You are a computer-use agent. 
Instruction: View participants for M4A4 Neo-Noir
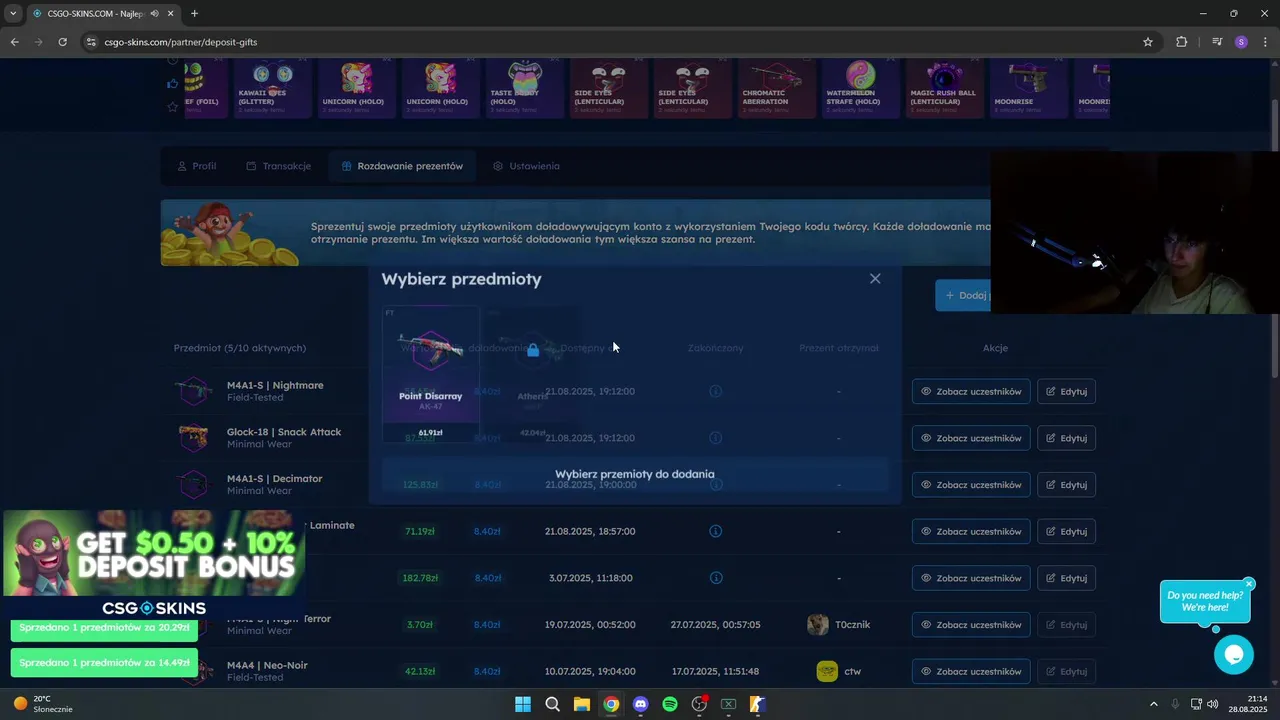(x=971, y=671)
